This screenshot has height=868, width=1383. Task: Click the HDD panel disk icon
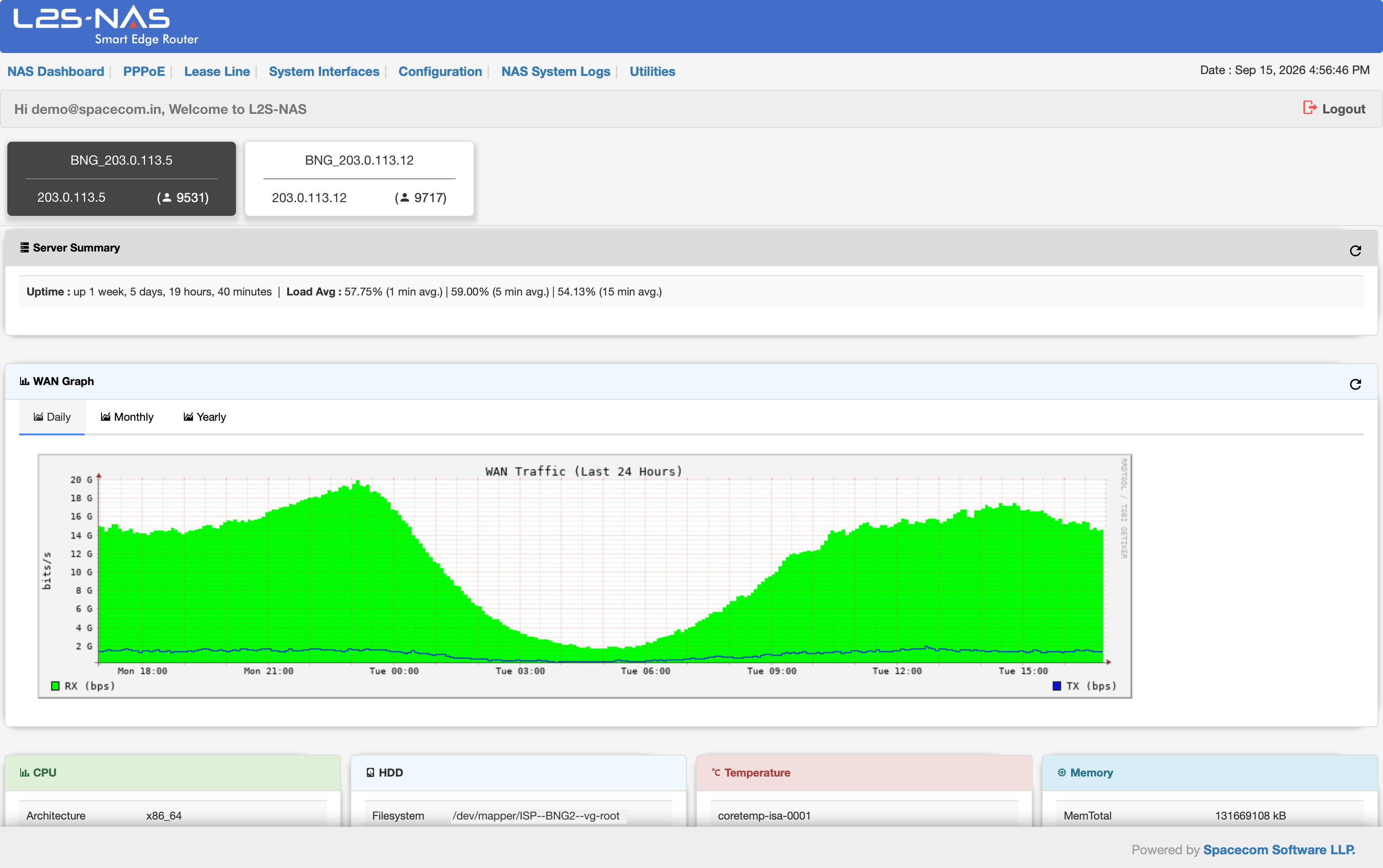370,773
